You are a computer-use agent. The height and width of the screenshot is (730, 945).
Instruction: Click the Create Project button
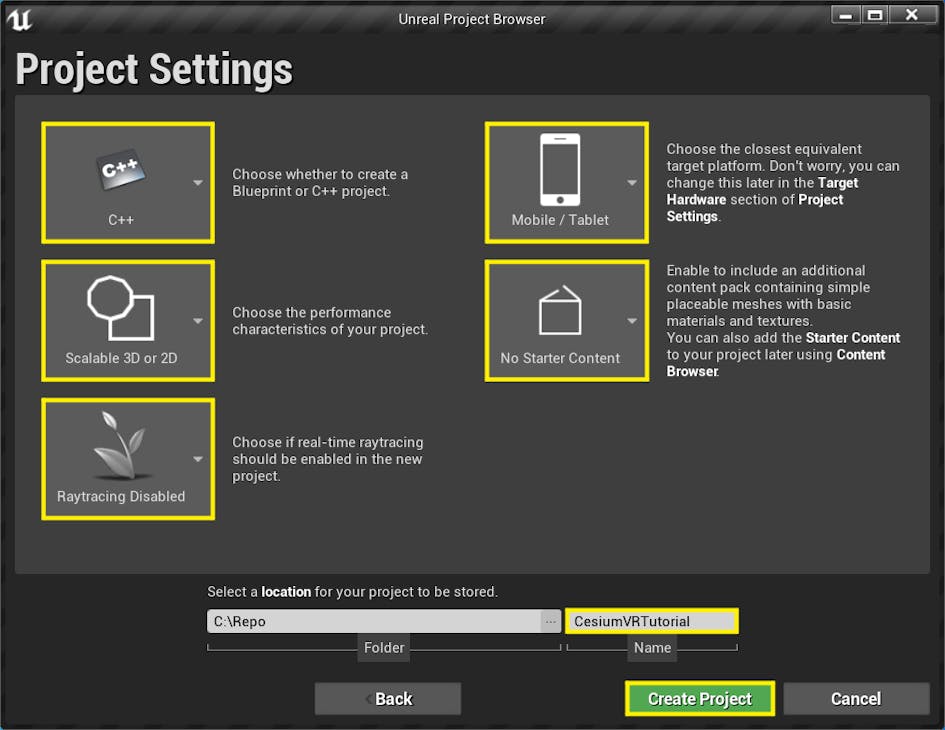[699, 698]
